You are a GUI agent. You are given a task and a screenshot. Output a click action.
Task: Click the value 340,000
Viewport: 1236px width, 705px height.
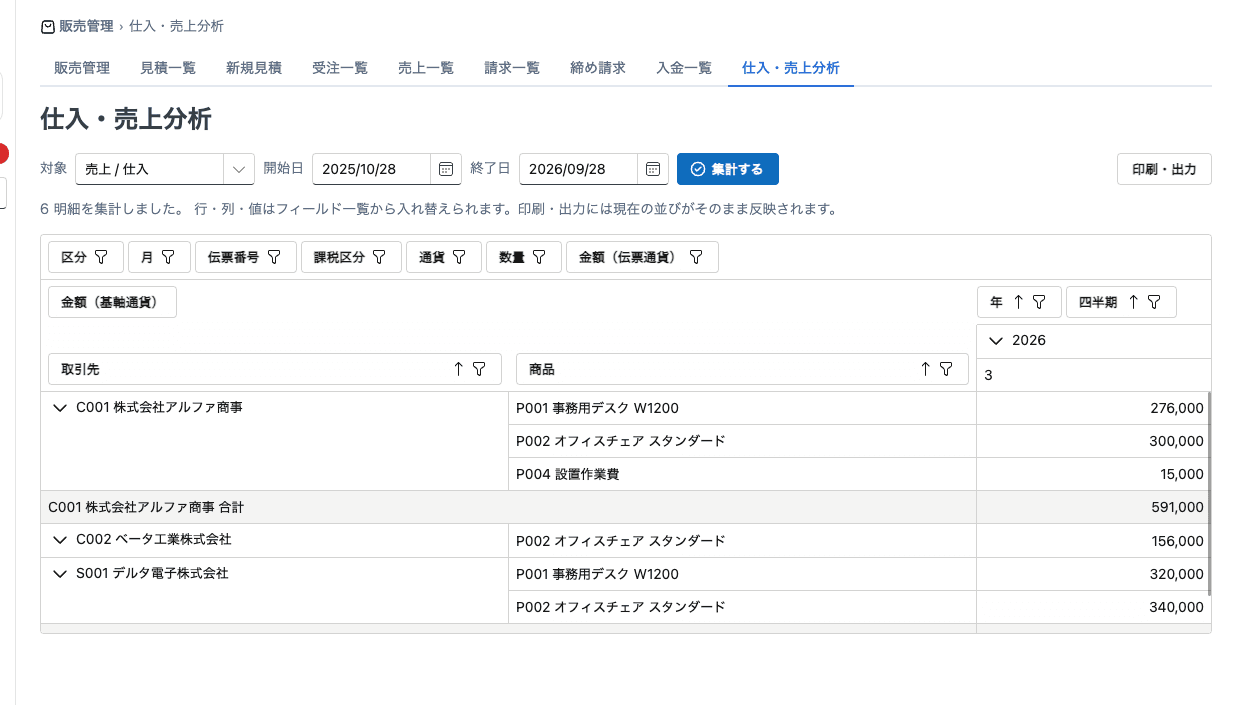click(1177, 607)
